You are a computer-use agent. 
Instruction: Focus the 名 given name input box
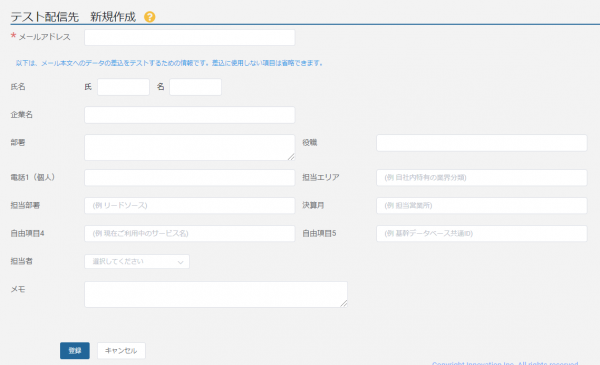[196, 87]
